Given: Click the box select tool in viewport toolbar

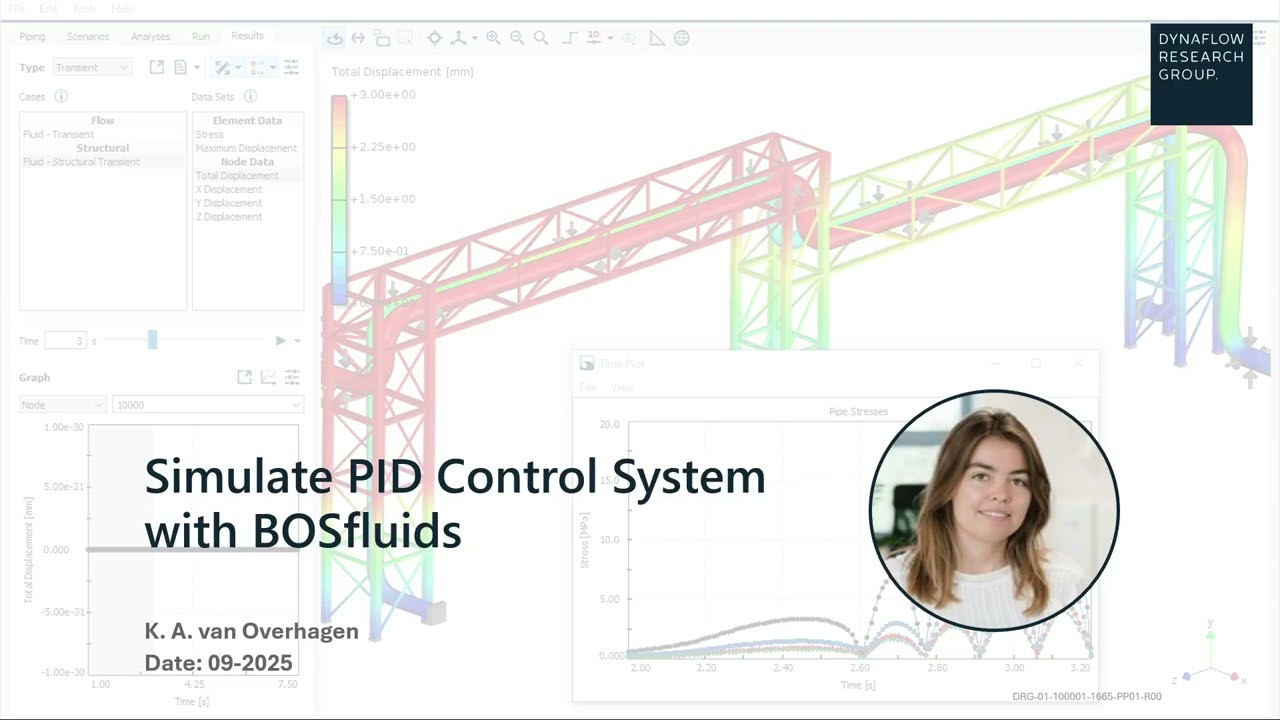Looking at the screenshot, I should (382, 38).
